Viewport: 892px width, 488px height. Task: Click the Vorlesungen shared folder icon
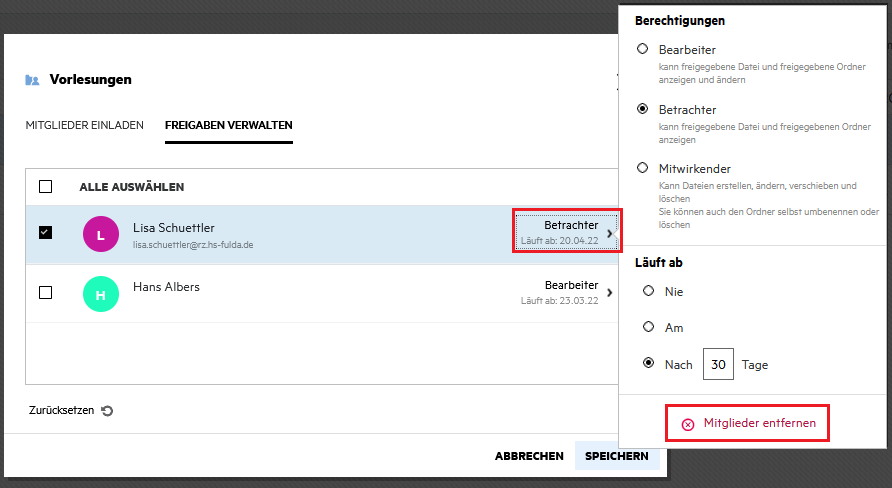(x=32, y=80)
